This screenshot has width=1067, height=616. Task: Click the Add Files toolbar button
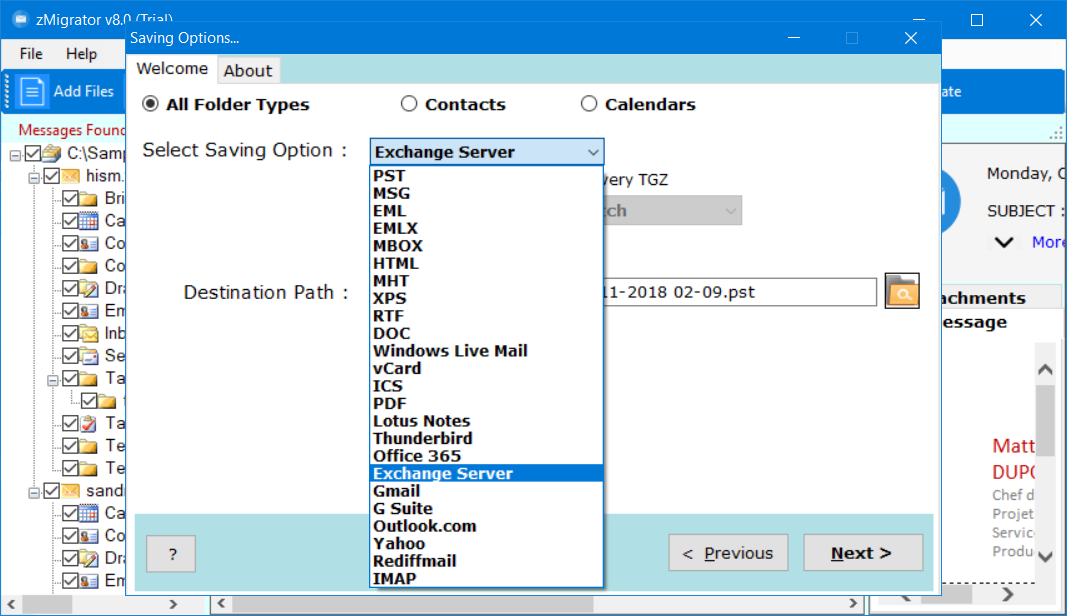[67, 91]
